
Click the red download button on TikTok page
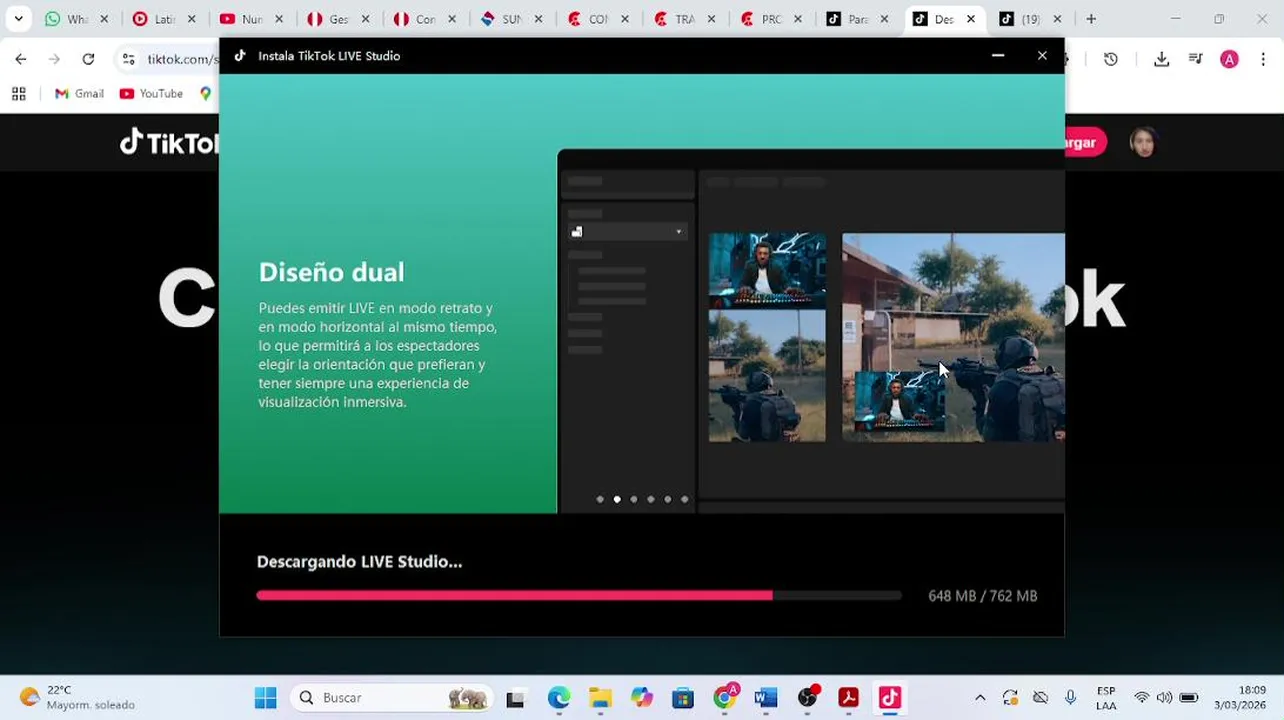pyautogui.click(x=1085, y=142)
